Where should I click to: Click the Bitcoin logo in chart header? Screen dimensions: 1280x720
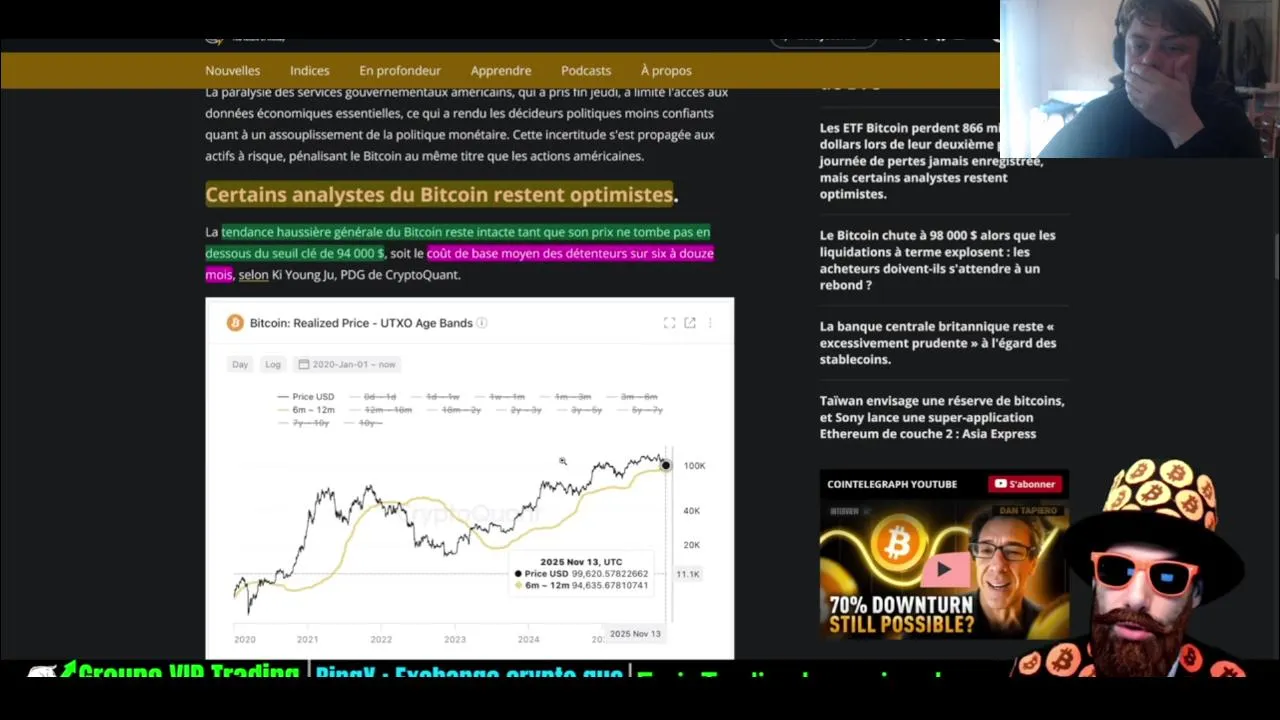[235, 323]
